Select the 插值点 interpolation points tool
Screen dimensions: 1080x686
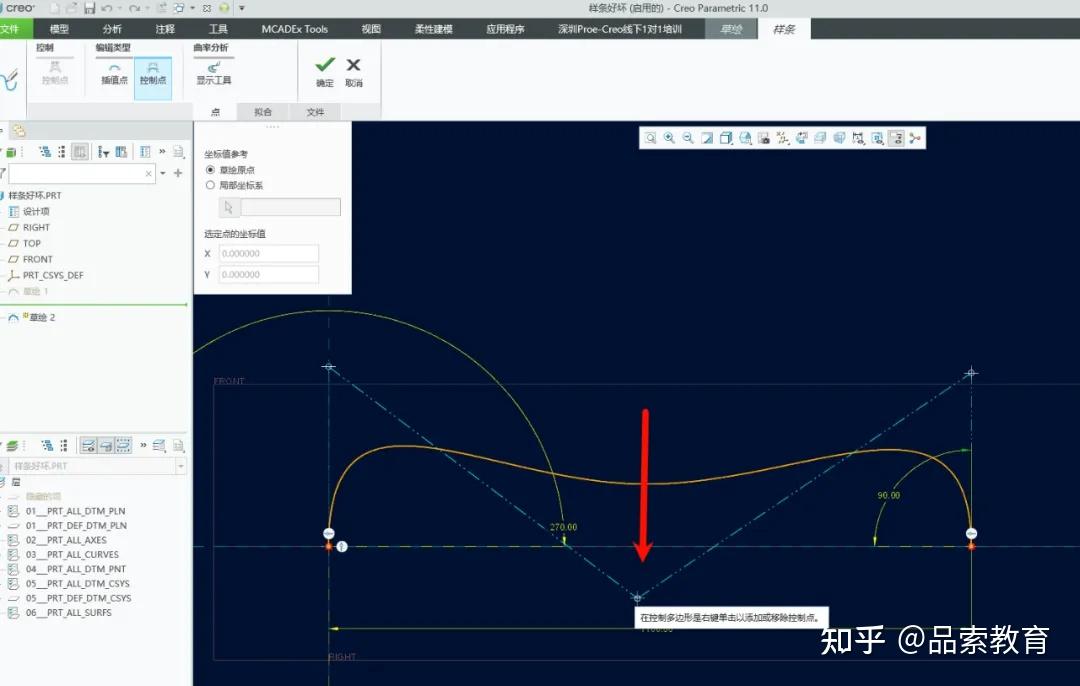pyautogui.click(x=113, y=77)
